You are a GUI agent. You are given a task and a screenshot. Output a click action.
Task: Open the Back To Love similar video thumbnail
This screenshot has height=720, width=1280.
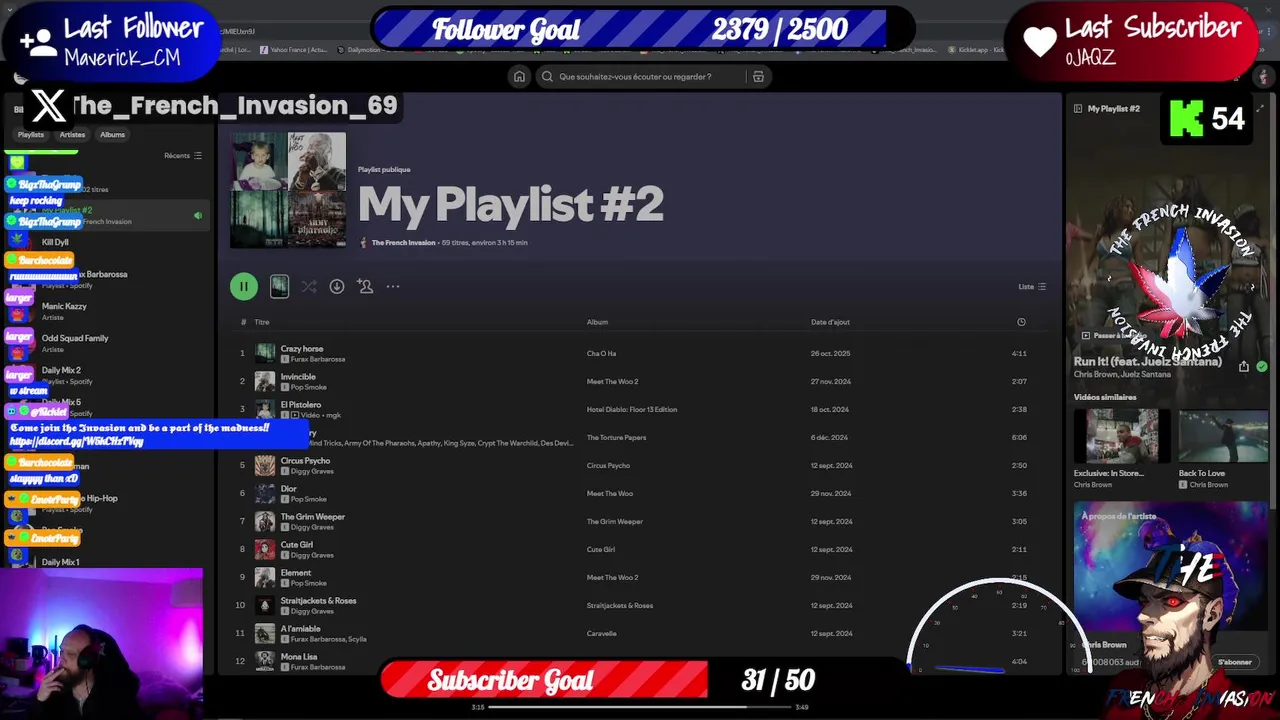click(1223, 435)
